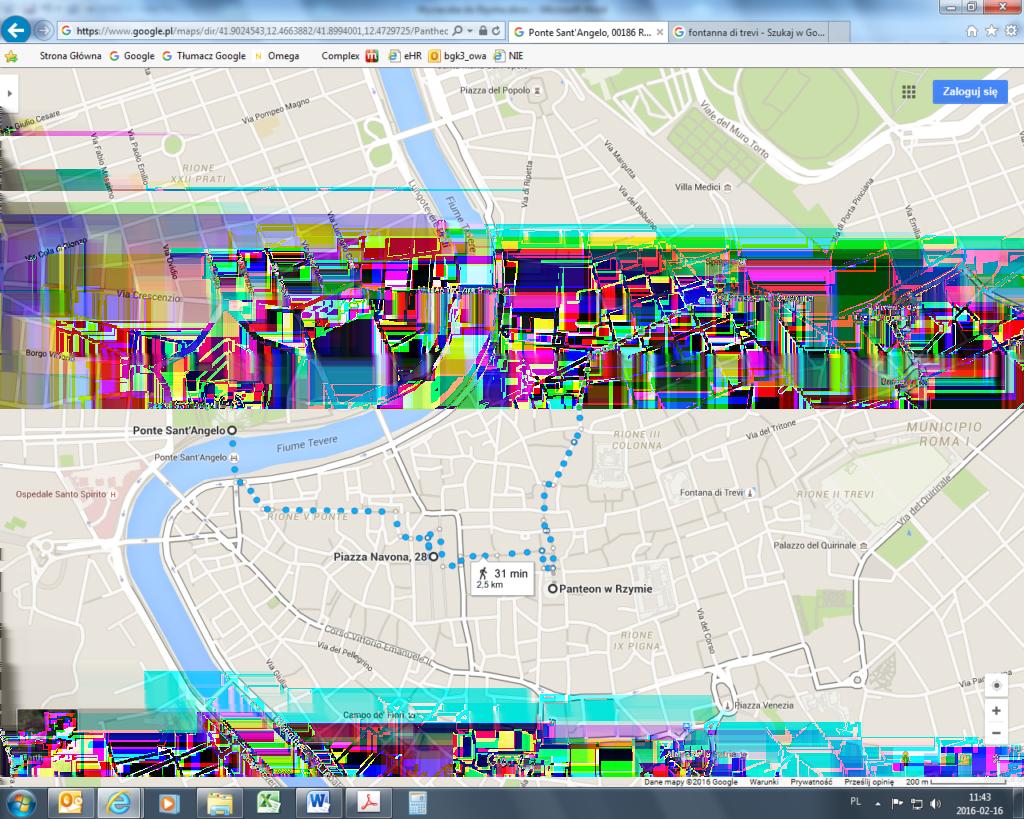
Task: Open Google apps grid icon
Action: [908, 92]
